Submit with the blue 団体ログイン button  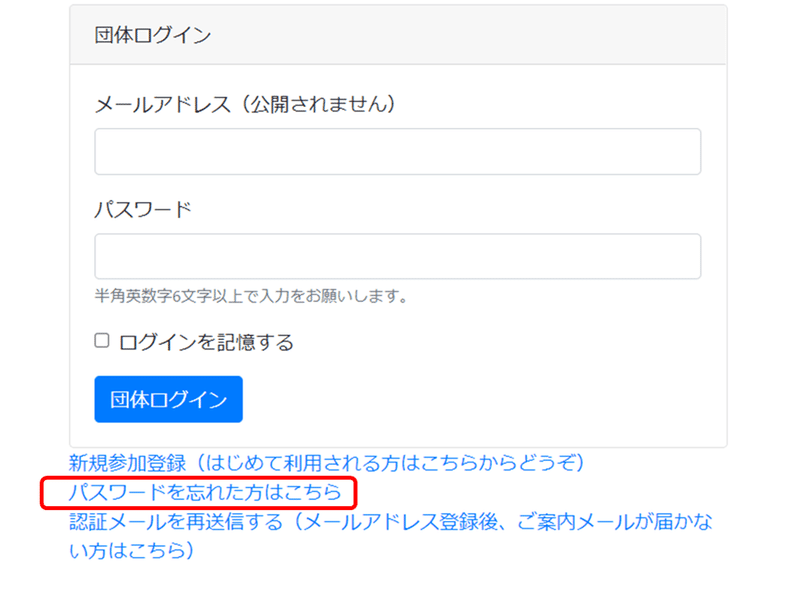pyautogui.click(x=168, y=399)
